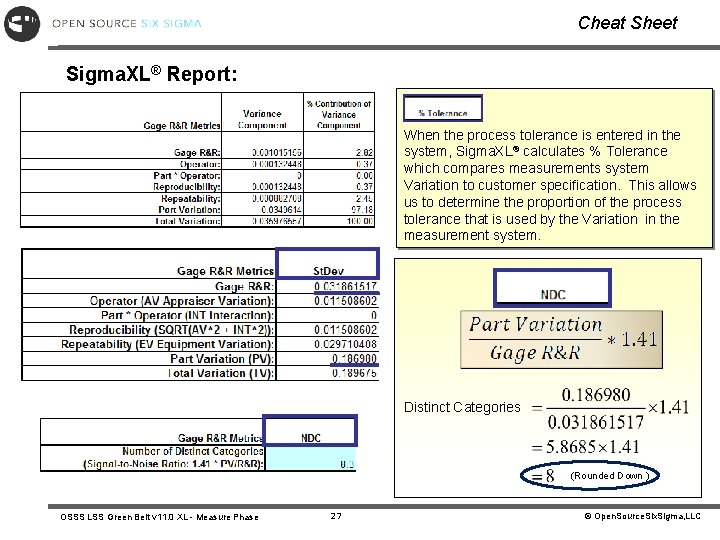Select Signal-to-Noise Ratio: 1.41 * PV/R&R label
The image size is (720, 540).
tap(173, 464)
